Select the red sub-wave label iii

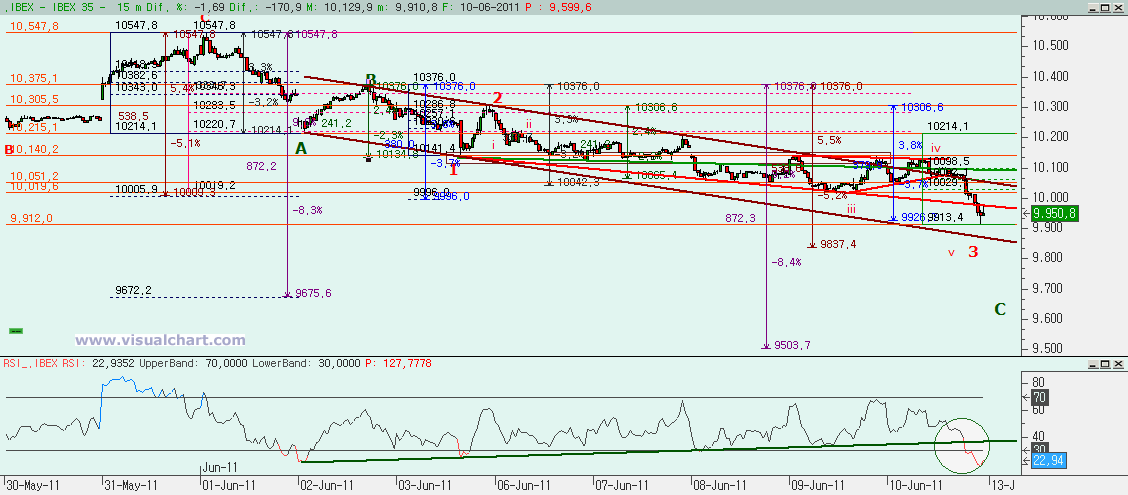pyautogui.click(x=851, y=209)
